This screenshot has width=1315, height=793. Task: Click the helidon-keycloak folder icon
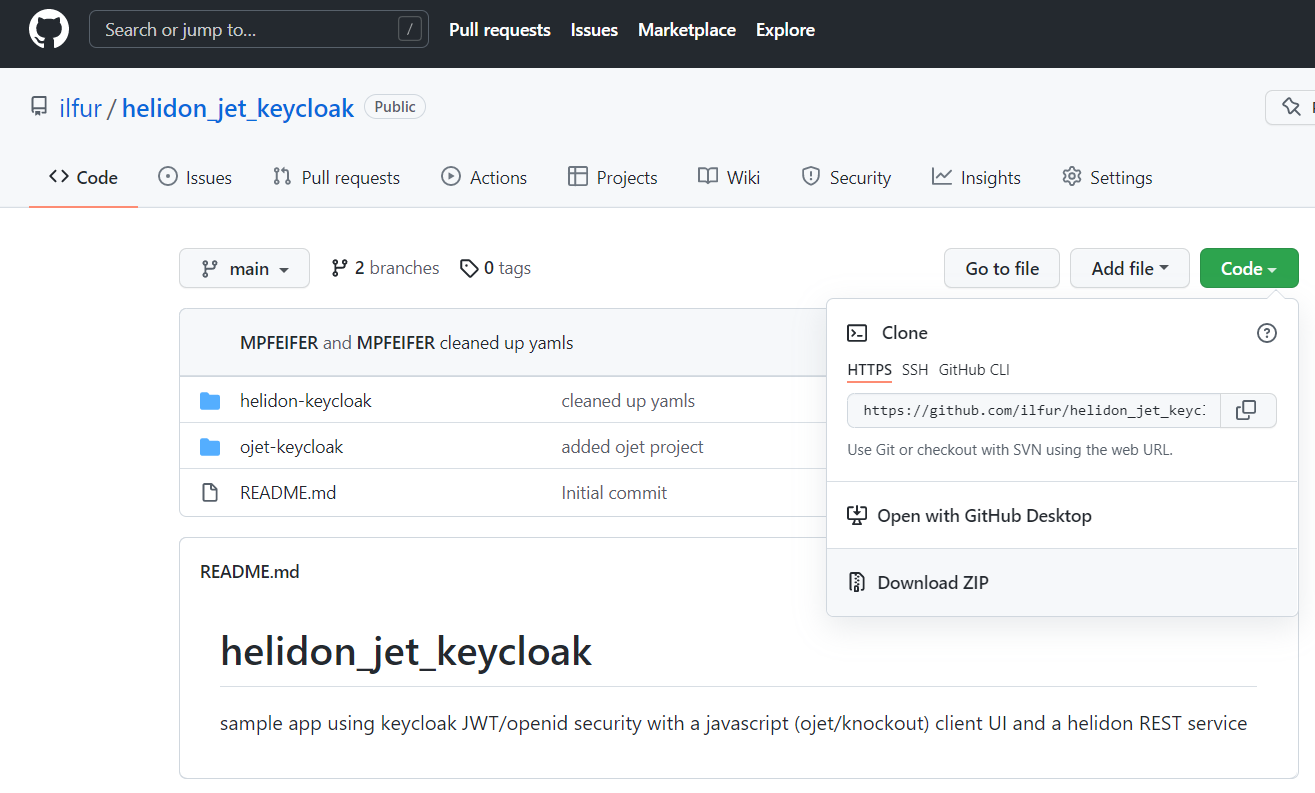(210, 401)
